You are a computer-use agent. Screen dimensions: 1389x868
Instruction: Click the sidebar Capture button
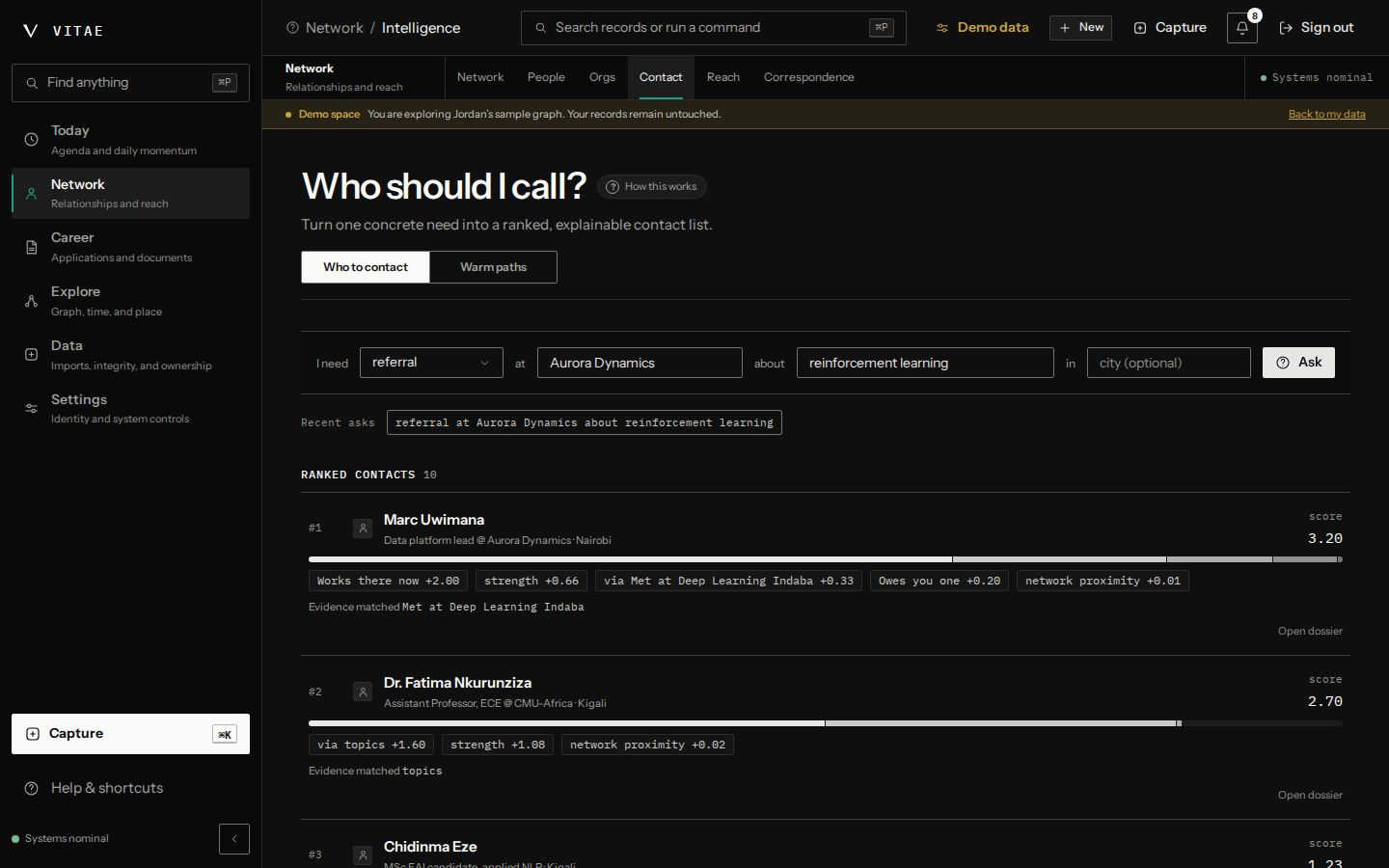(130, 734)
